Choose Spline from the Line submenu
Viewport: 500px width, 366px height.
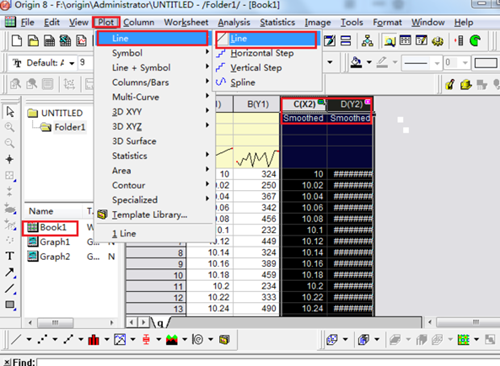pyautogui.click(x=243, y=82)
